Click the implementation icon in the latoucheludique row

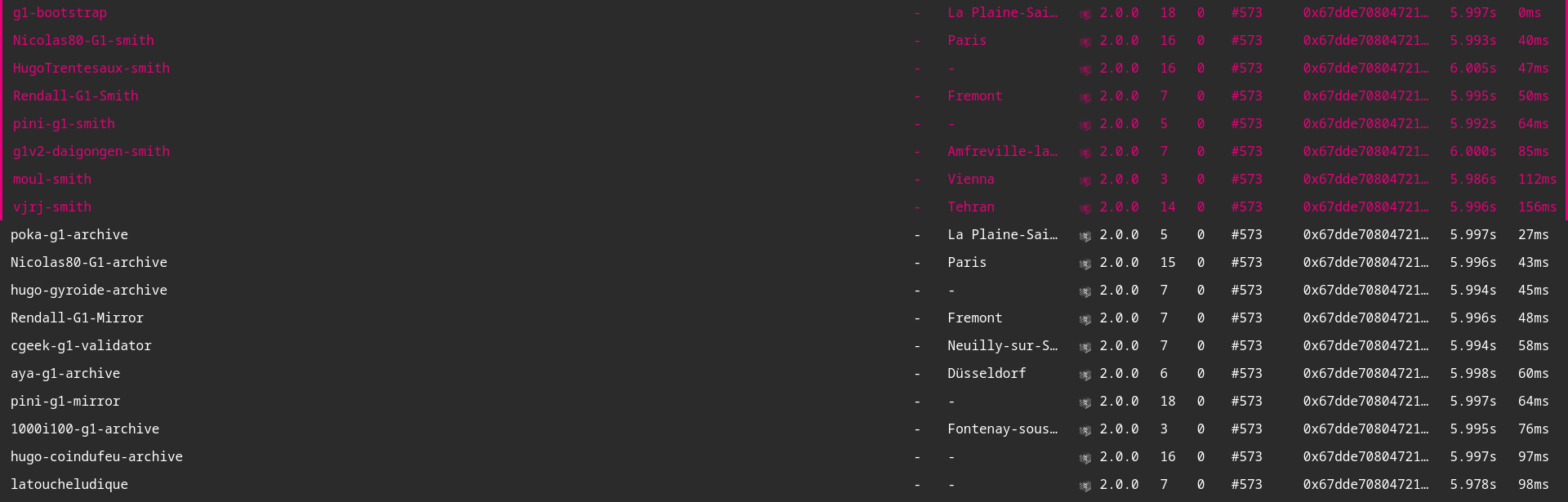tap(1085, 486)
